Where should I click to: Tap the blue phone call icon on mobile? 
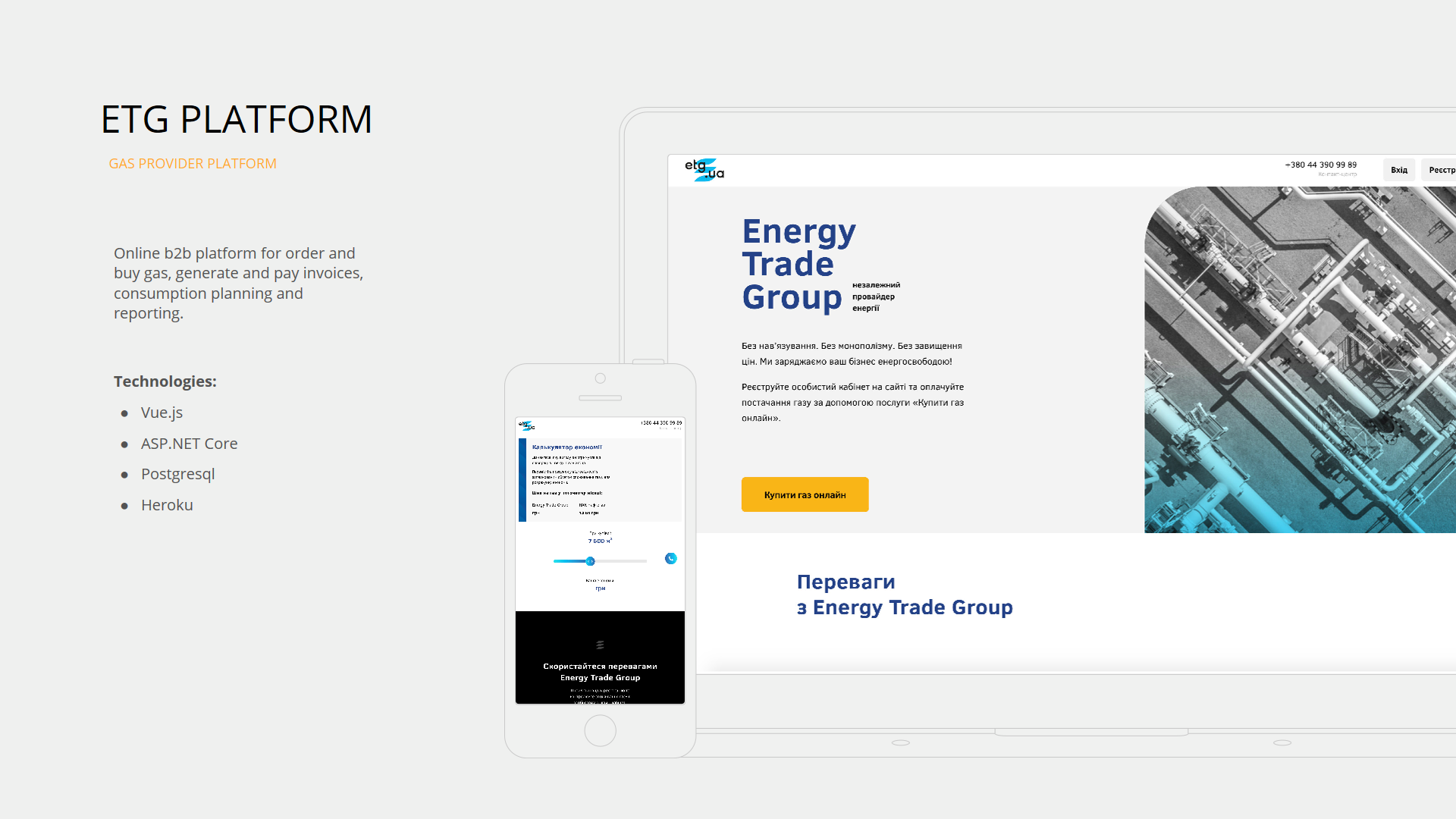pyautogui.click(x=670, y=559)
